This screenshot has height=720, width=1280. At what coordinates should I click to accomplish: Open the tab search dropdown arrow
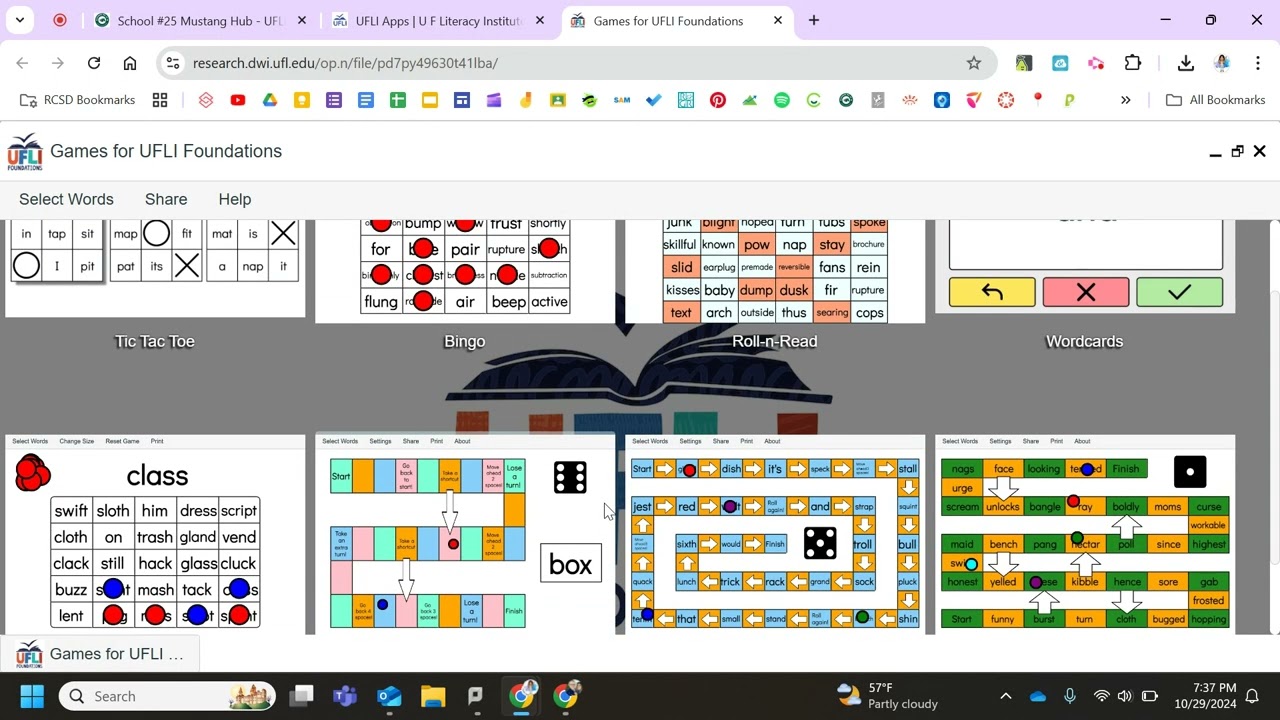pos(20,20)
